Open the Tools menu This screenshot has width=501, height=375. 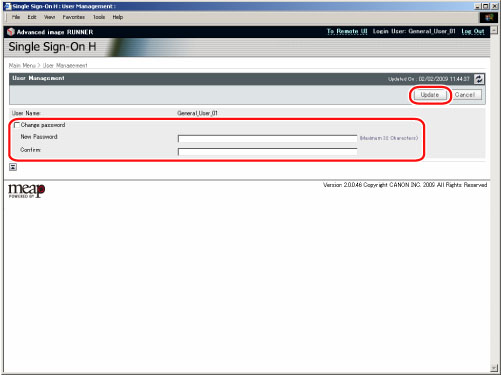(99, 17)
